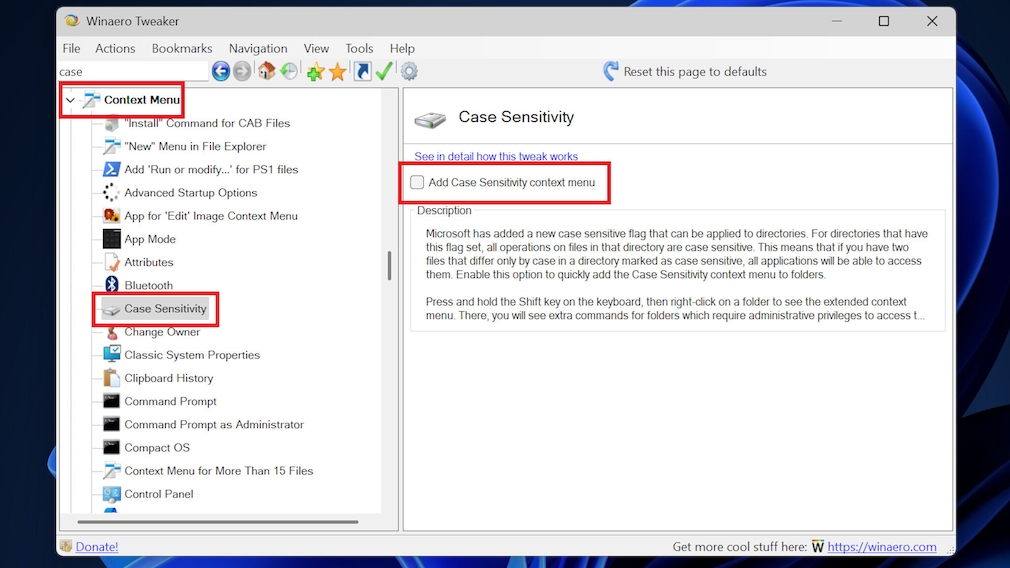The height and width of the screenshot is (568, 1010).
Task: Collapse the Context Menu tree node
Action: tap(70, 100)
